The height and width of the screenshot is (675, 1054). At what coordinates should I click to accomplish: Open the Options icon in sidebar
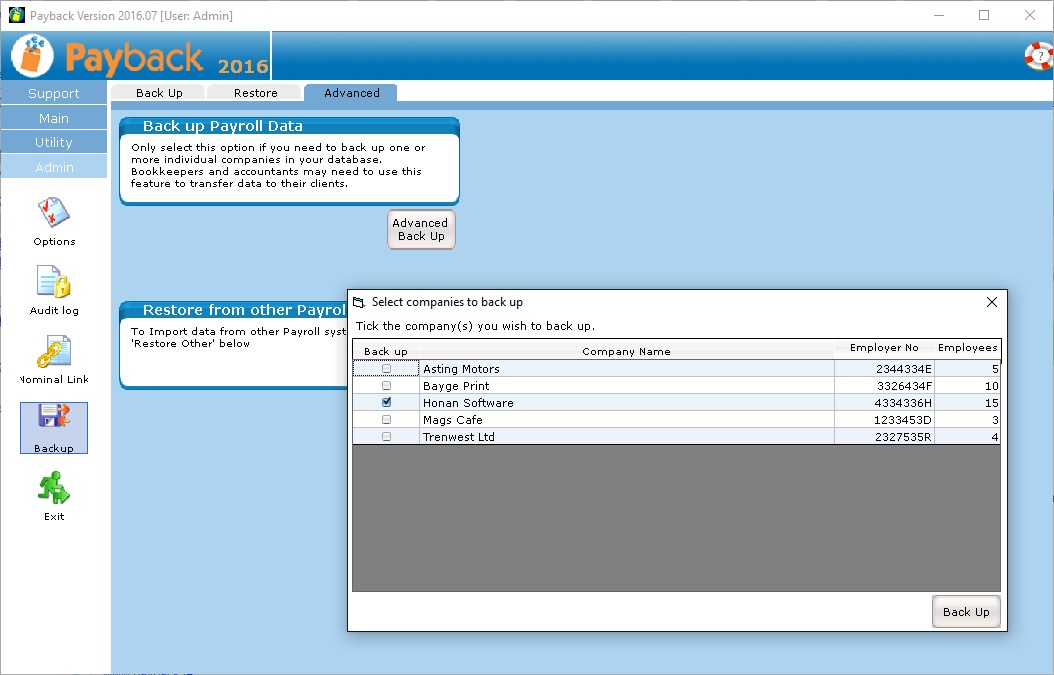coord(53,213)
